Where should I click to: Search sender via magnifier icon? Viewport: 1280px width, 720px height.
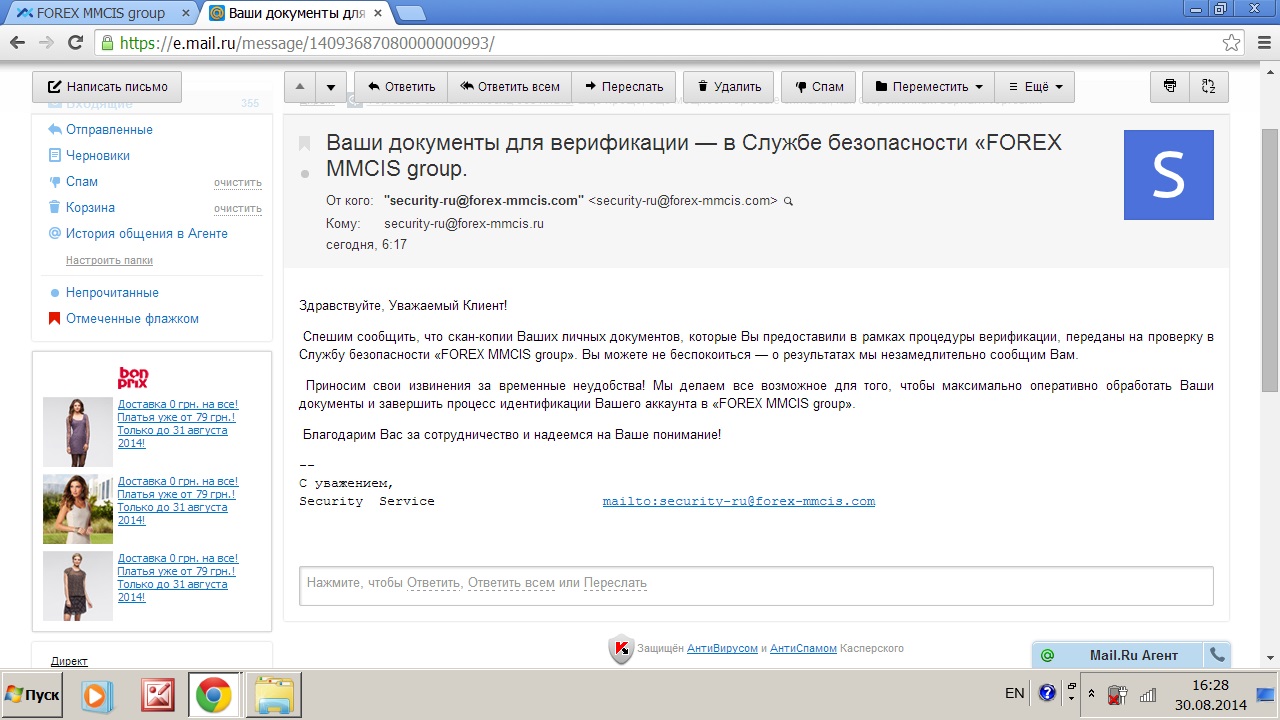788,201
